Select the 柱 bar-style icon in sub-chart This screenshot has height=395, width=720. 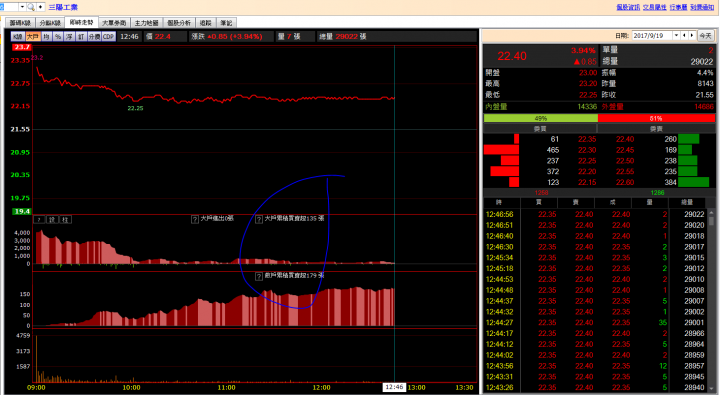point(65,220)
